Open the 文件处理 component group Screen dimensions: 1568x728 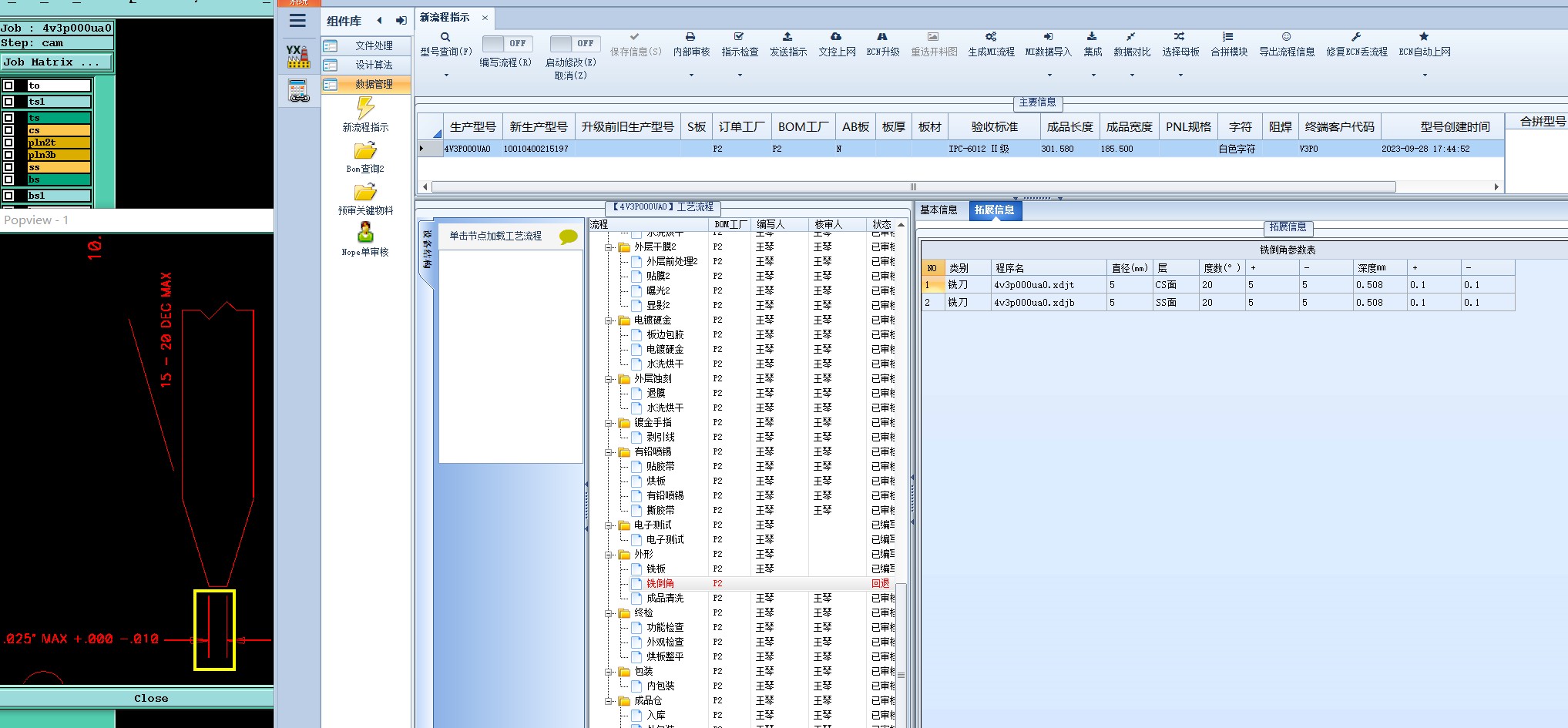tap(366, 45)
